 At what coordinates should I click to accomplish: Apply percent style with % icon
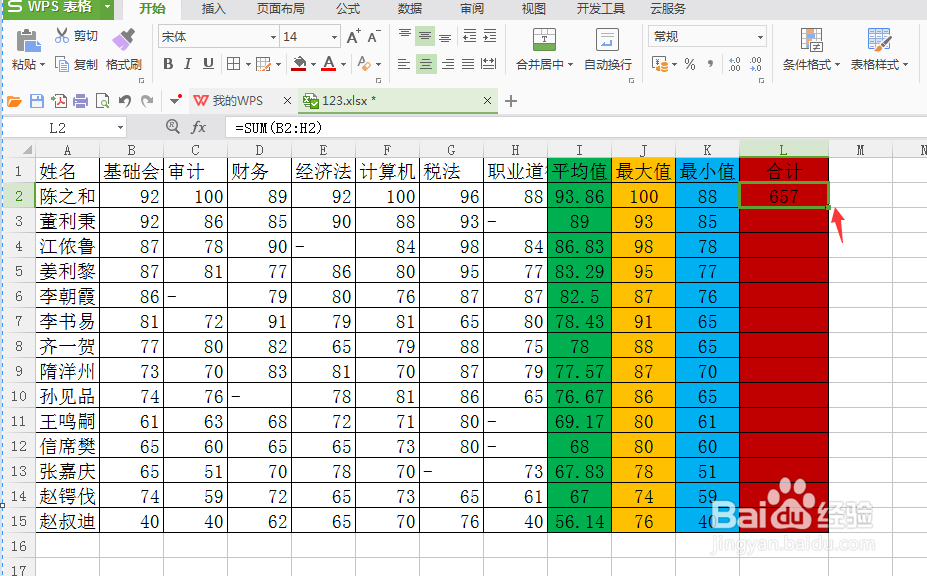tap(690, 64)
